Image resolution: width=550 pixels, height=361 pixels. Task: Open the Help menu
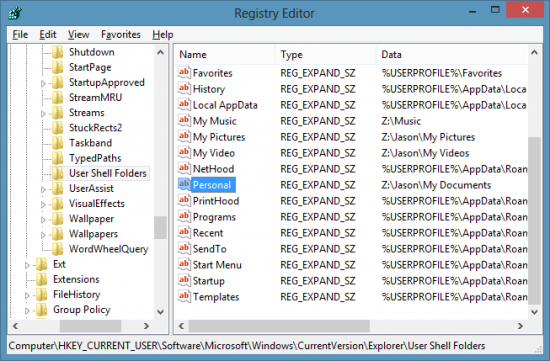point(163,34)
